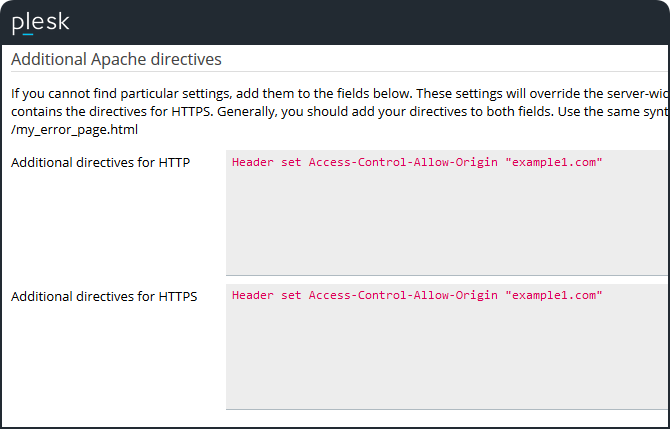This screenshot has width=670, height=429.
Task: Click 'Access-Control-Allow-Origin' in the HTTP field
Action: tap(402, 161)
